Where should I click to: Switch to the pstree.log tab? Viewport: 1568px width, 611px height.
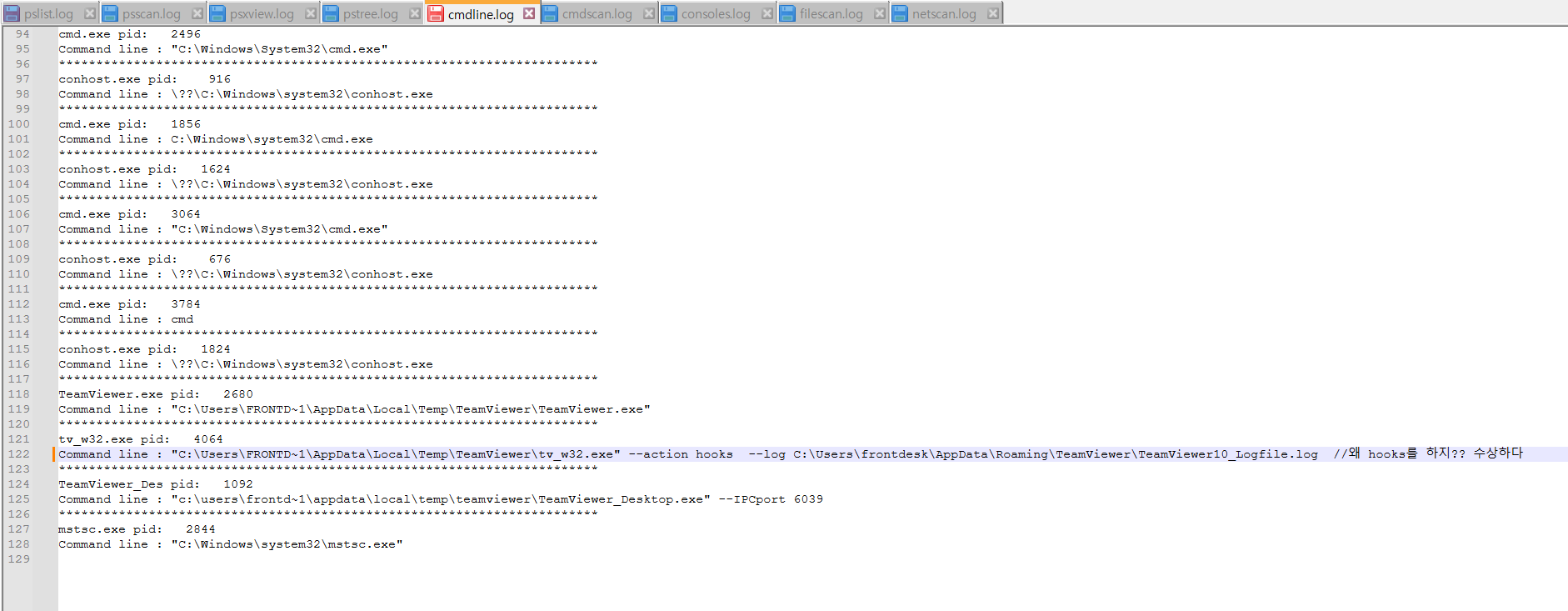point(370,14)
